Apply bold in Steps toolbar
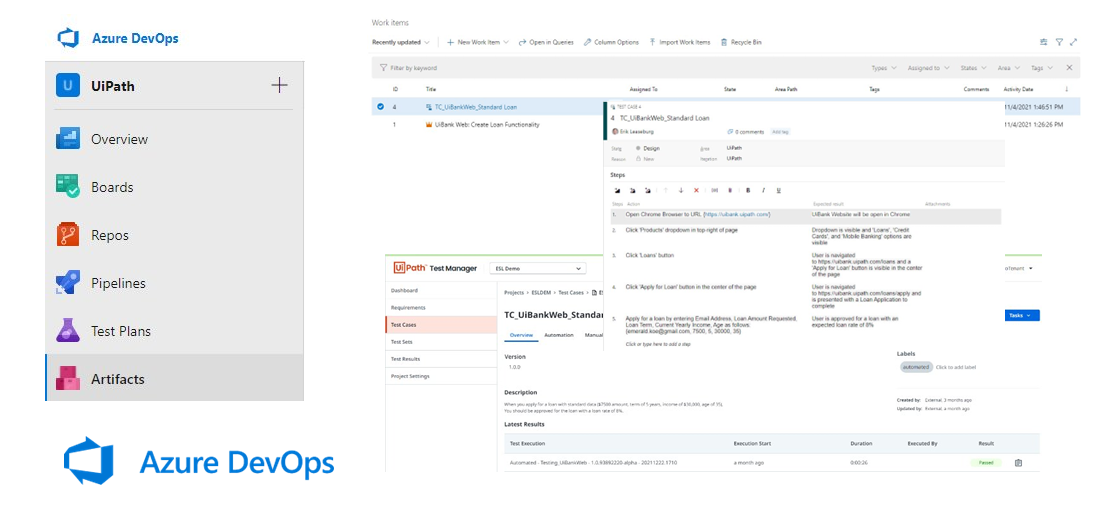Viewport: 1099px width, 529px height. 748,190
